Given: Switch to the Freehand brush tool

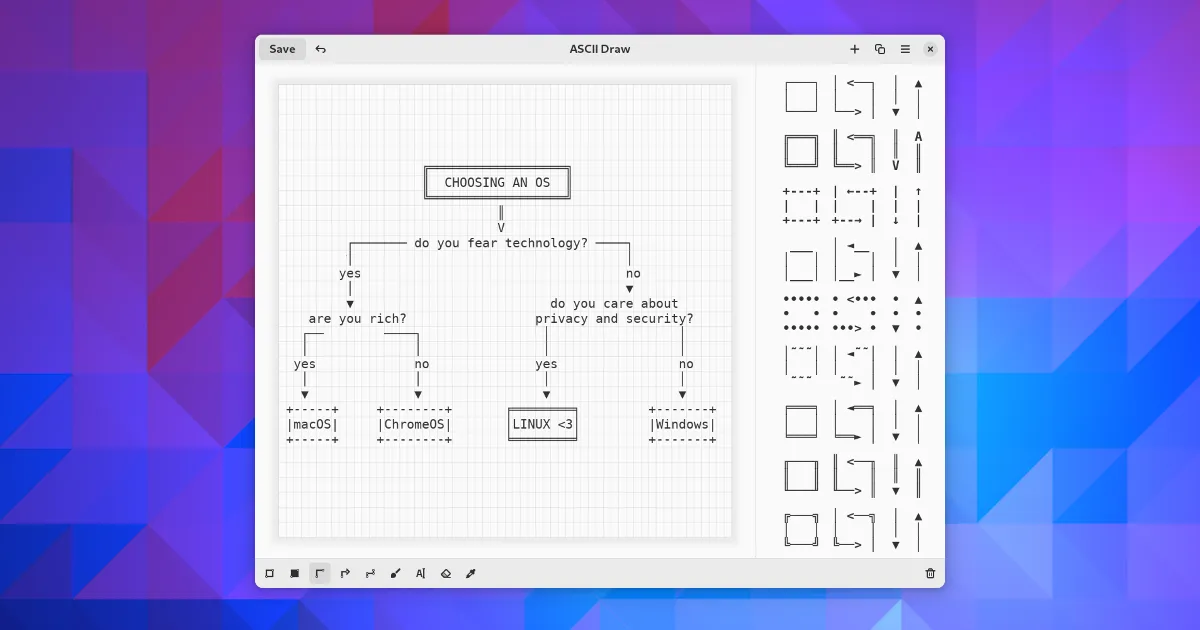Looking at the screenshot, I should tap(395, 573).
